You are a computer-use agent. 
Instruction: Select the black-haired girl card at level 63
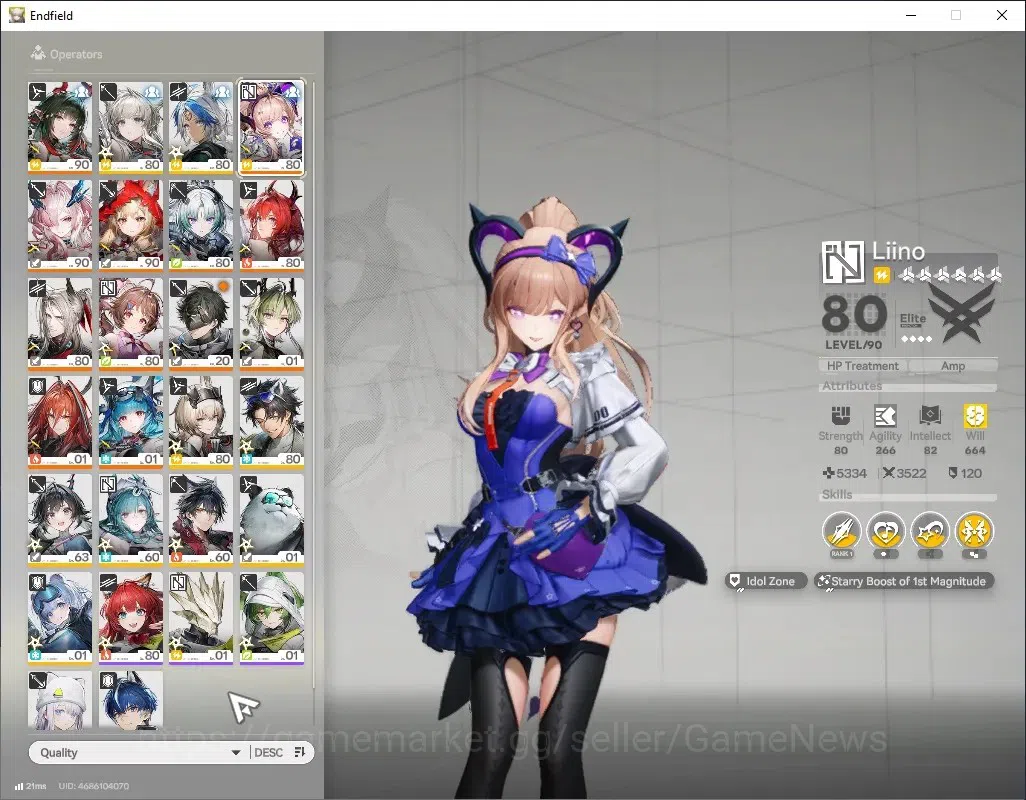pyautogui.click(x=60, y=519)
